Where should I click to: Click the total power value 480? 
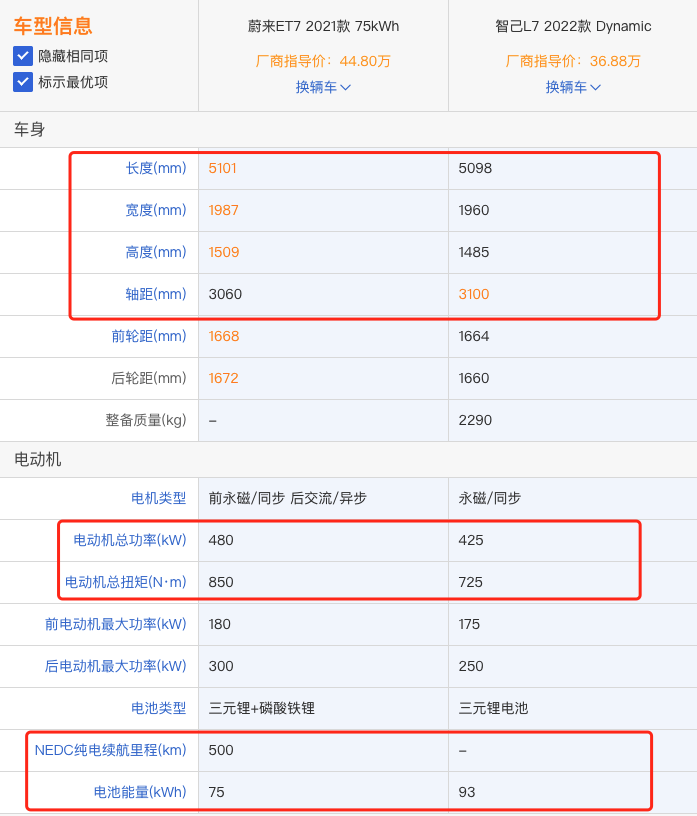tap(221, 540)
